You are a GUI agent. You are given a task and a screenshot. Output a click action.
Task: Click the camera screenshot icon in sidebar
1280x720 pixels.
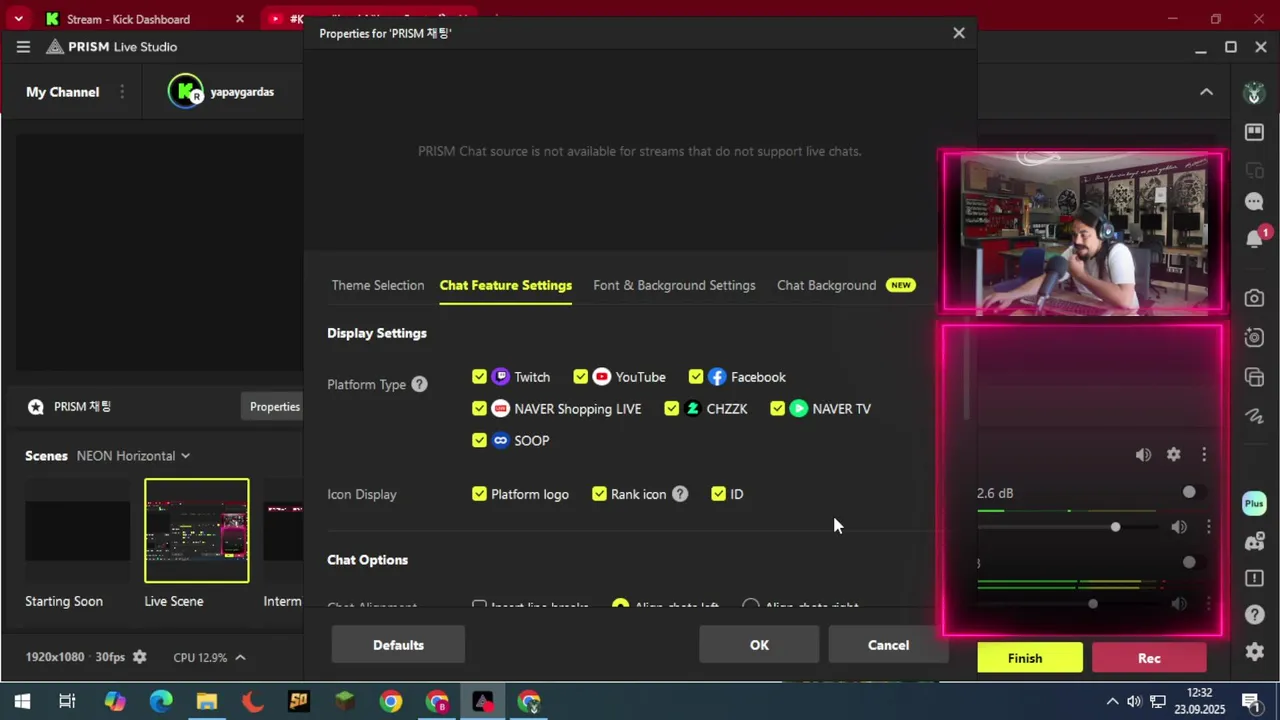coord(1254,298)
